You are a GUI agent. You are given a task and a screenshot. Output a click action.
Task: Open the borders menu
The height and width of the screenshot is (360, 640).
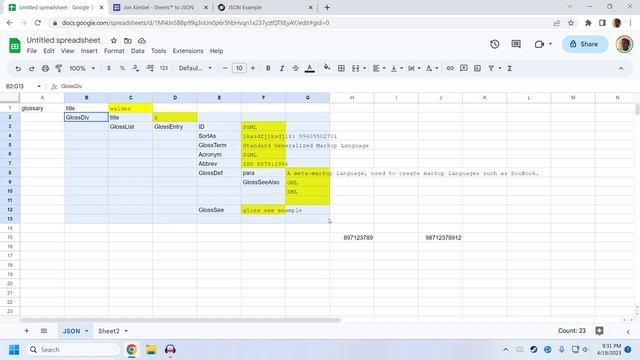click(341, 69)
